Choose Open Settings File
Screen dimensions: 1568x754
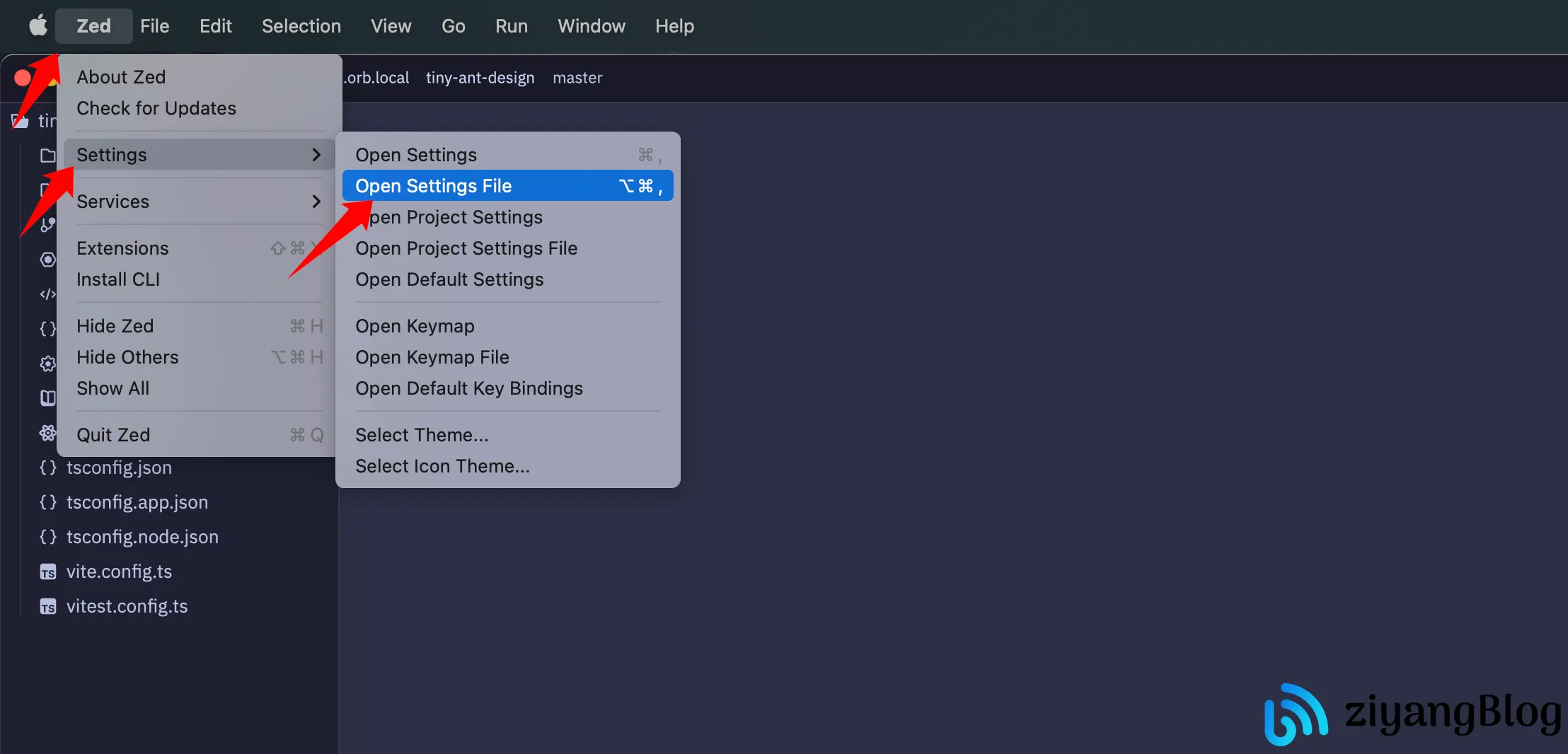tap(433, 186)
